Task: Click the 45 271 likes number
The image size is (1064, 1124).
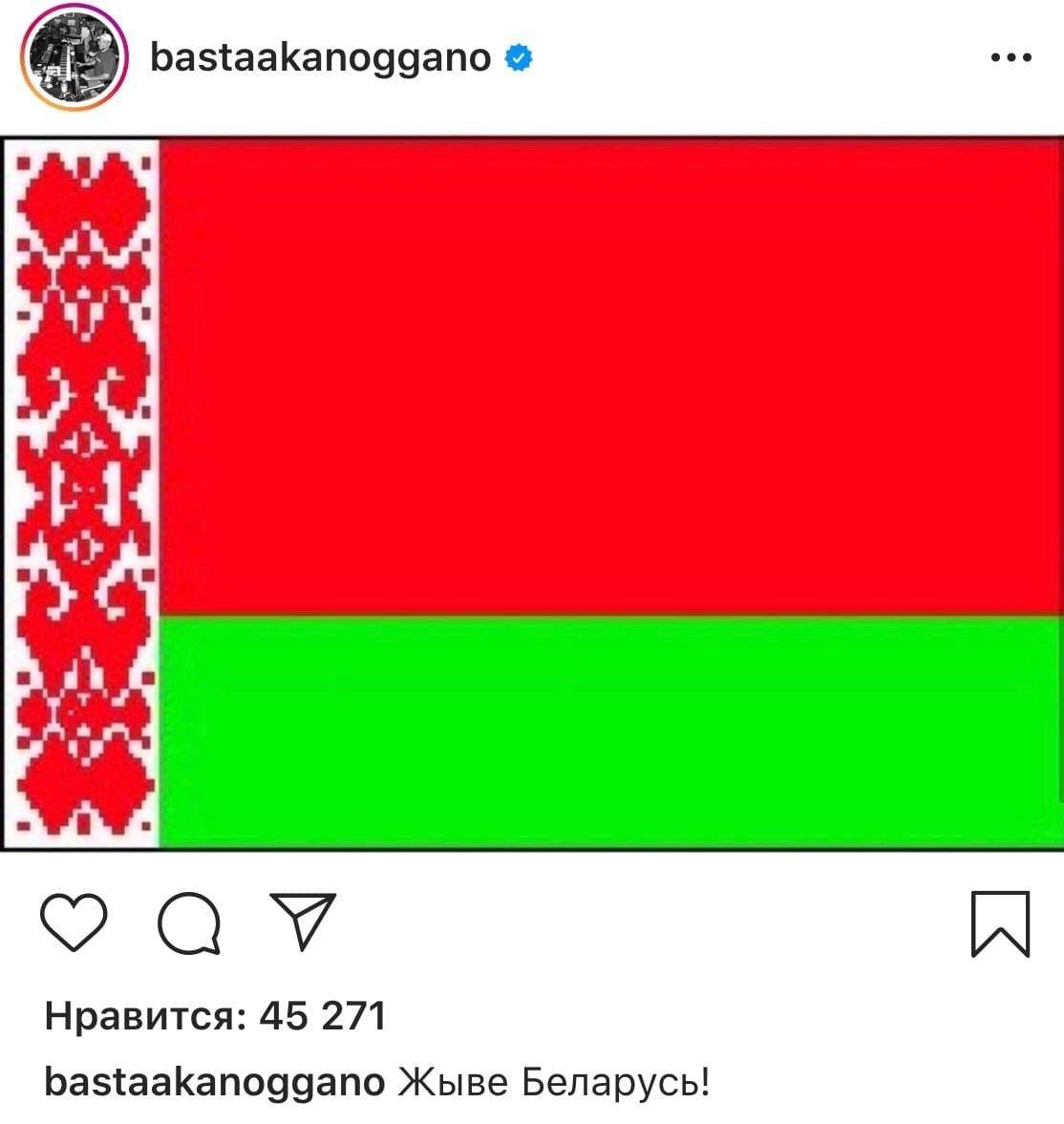Action: 323,1016
